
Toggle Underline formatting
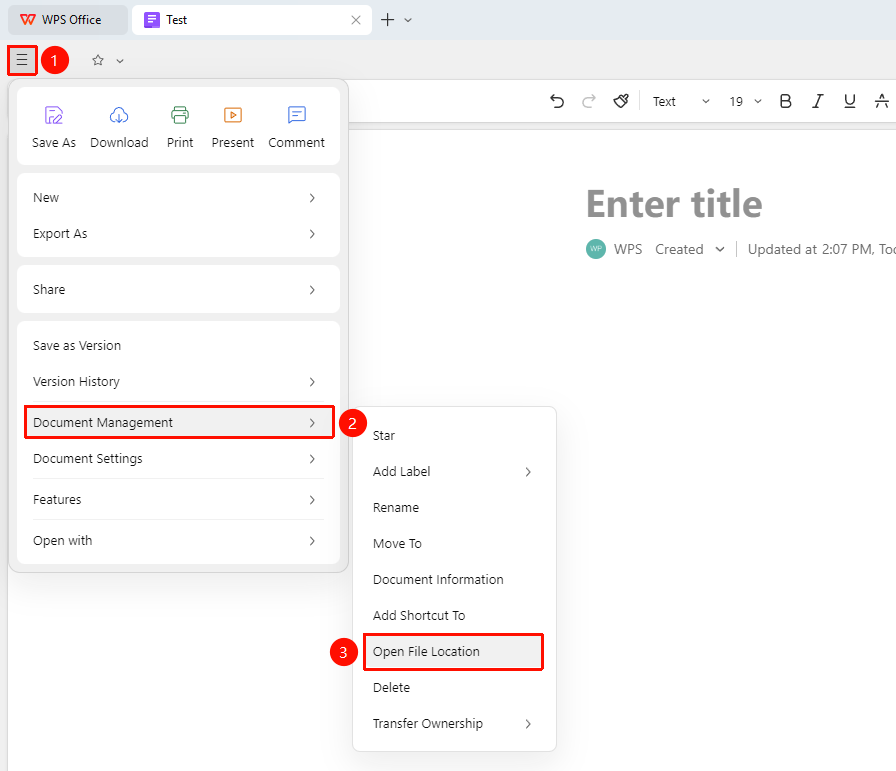[850, 101]
